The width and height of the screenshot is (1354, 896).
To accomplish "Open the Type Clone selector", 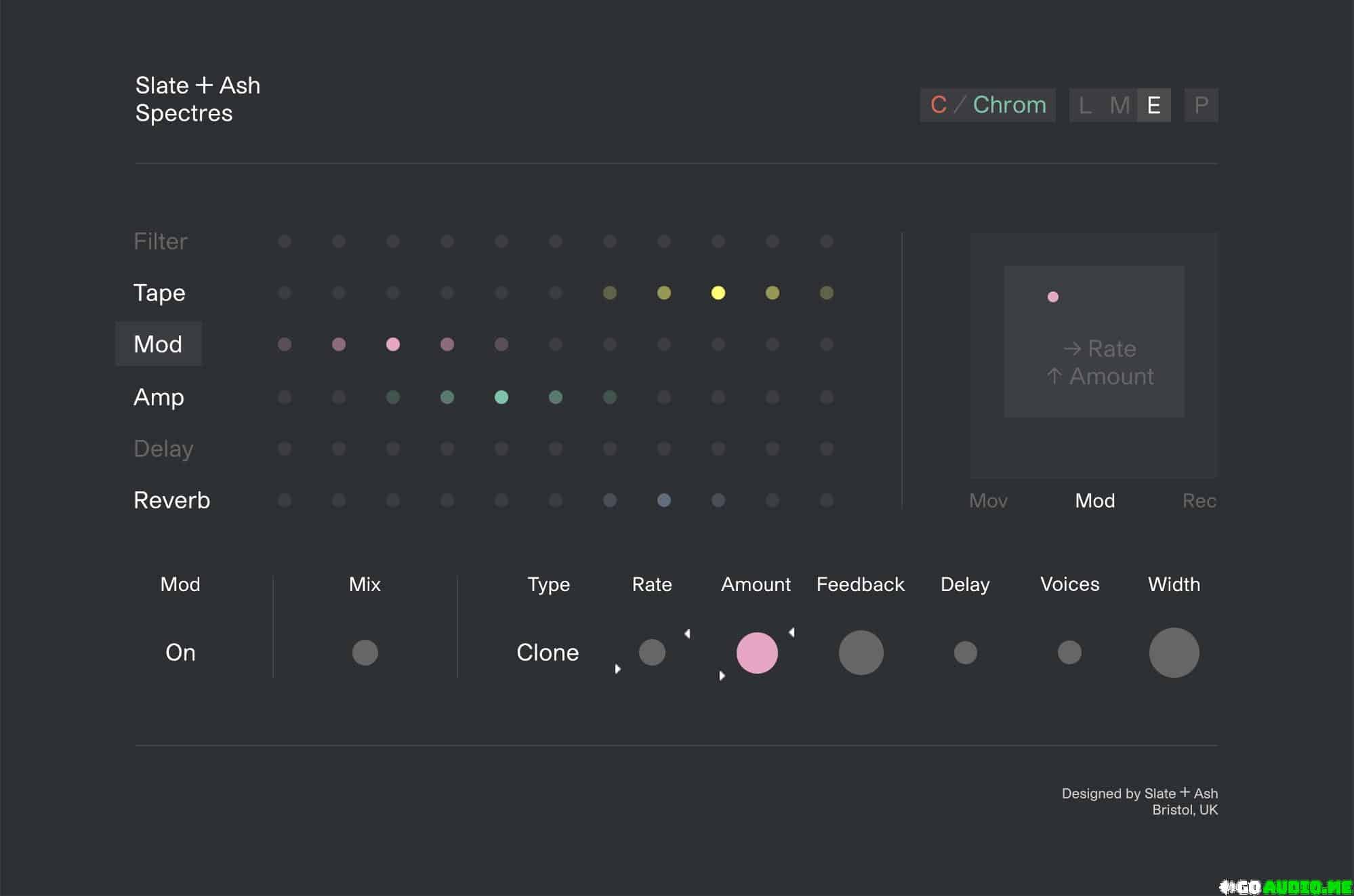I will (548, 653).
